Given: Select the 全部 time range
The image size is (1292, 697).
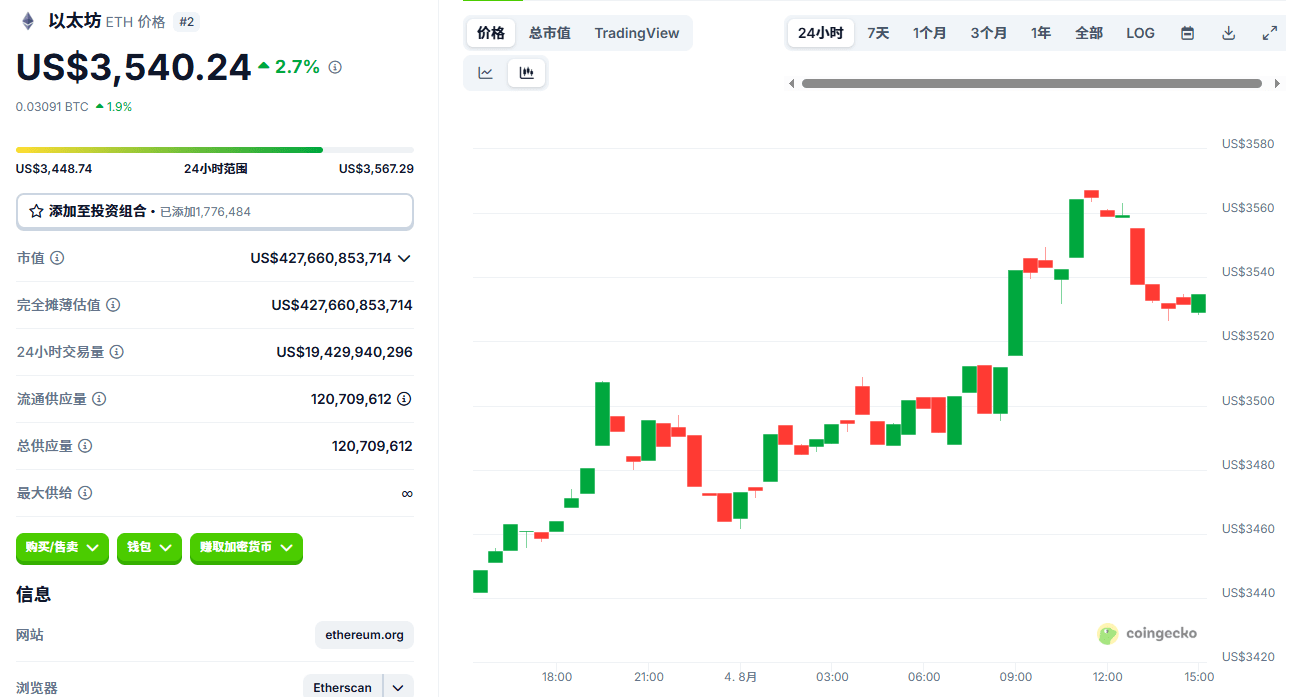Looking at the screenshot, I should 1089,33.
